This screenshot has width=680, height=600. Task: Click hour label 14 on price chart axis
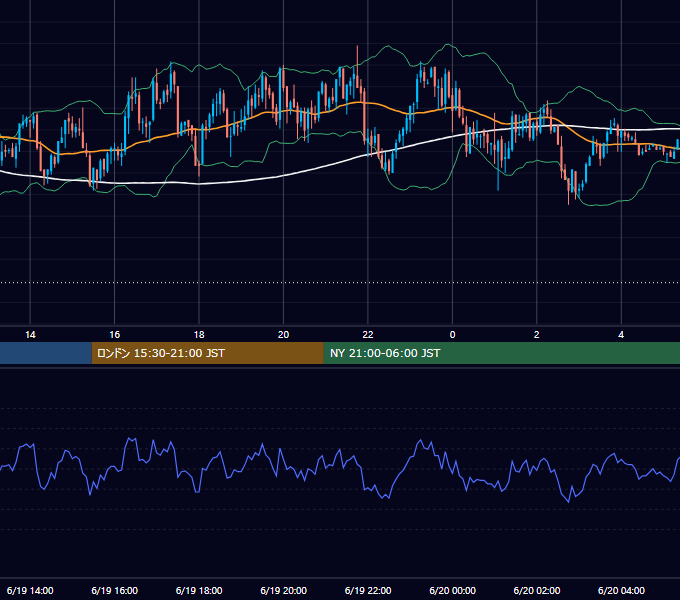tap(30, 335)
